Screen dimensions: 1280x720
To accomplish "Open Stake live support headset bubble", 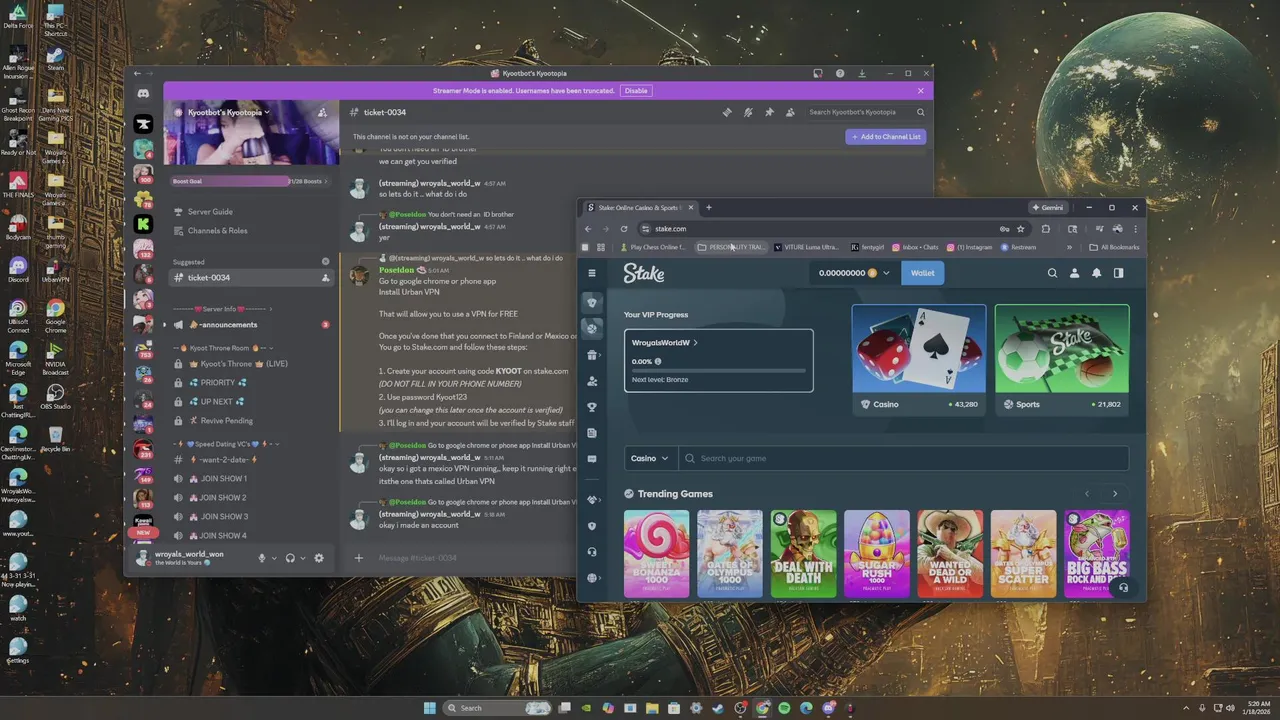I will pyautogui.click(x=1123, y=588).
